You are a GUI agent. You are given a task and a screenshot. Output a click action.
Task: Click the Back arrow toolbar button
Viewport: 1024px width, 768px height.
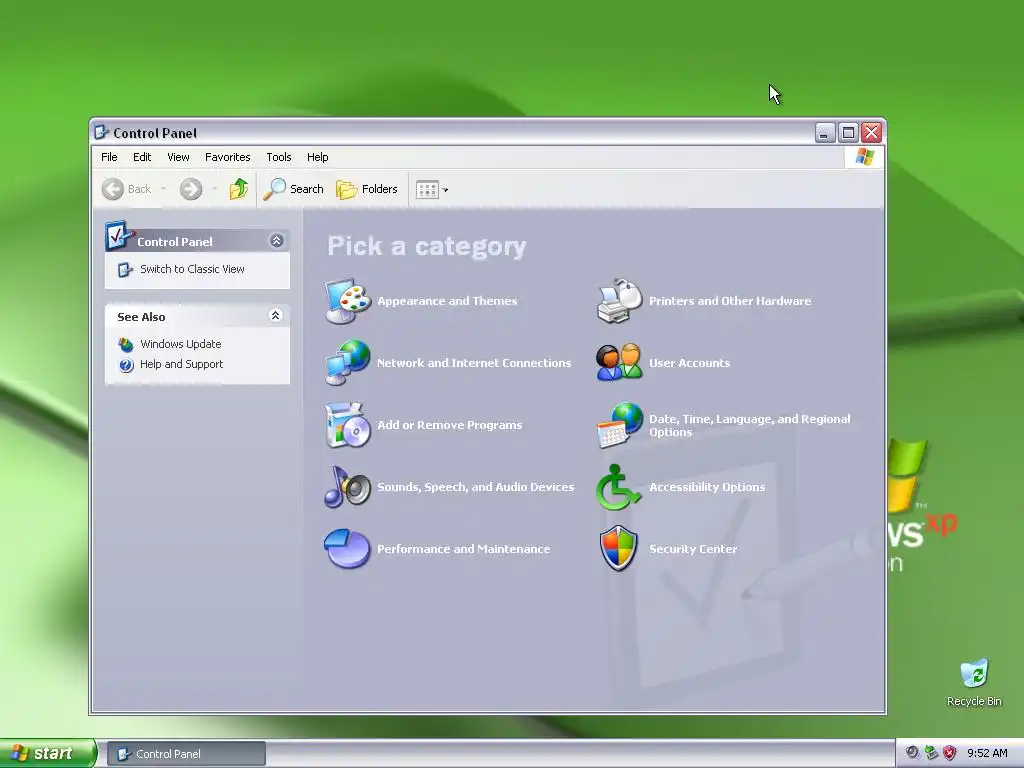tap(112, 189)
